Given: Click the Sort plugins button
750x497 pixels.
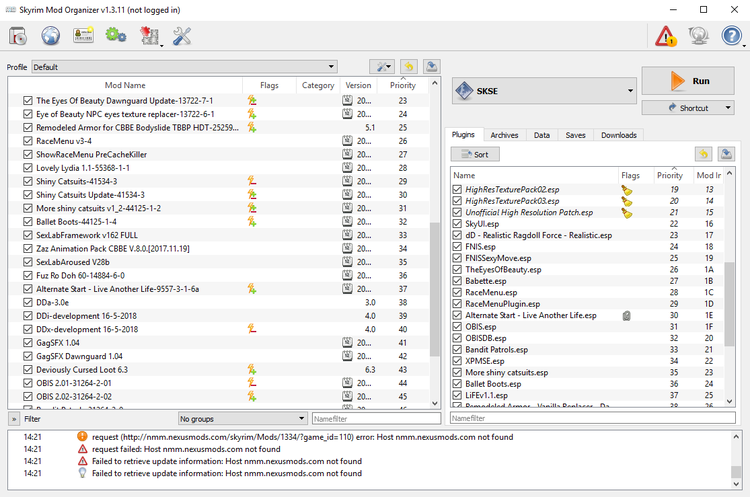Looking at the screenshot, I should [x=475, y=154].
